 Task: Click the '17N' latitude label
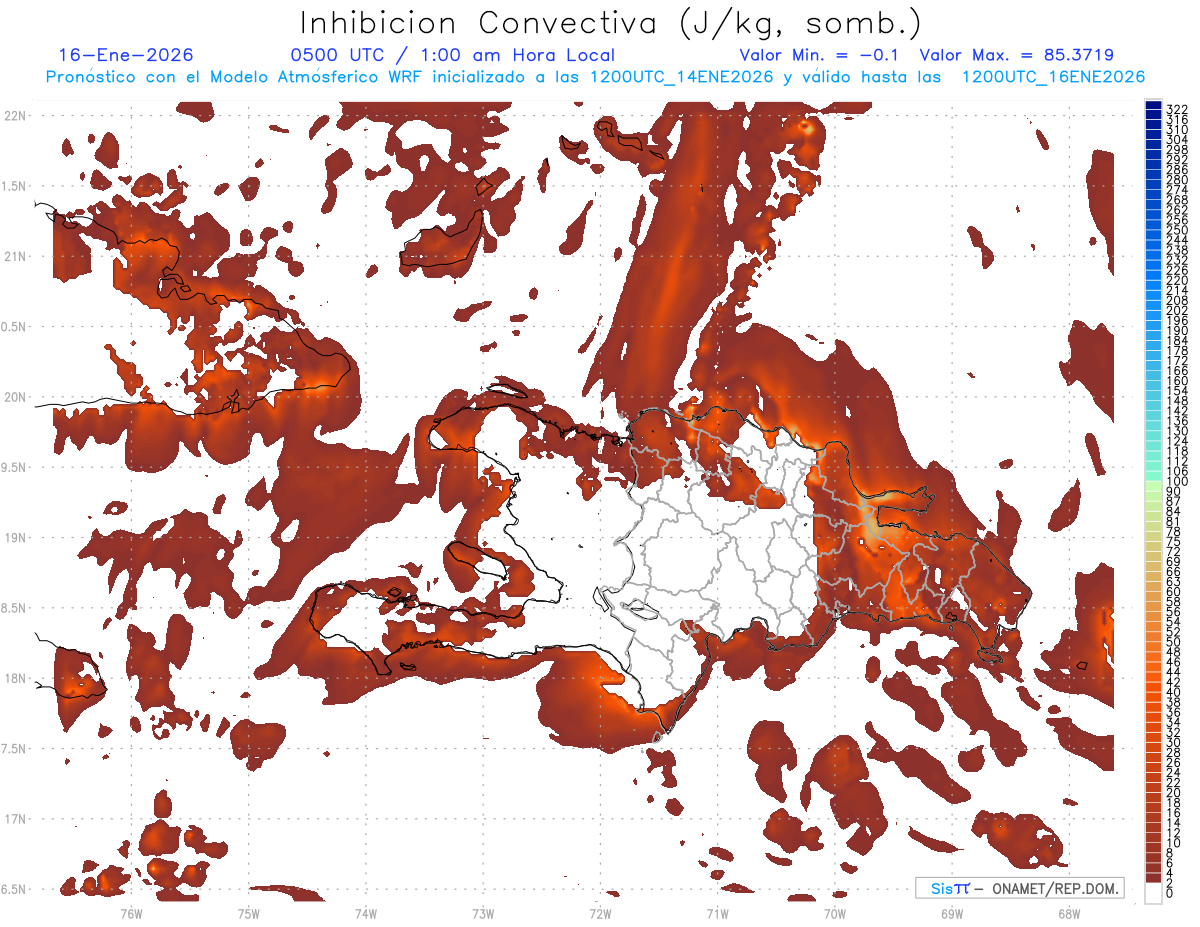coord(15,819)
